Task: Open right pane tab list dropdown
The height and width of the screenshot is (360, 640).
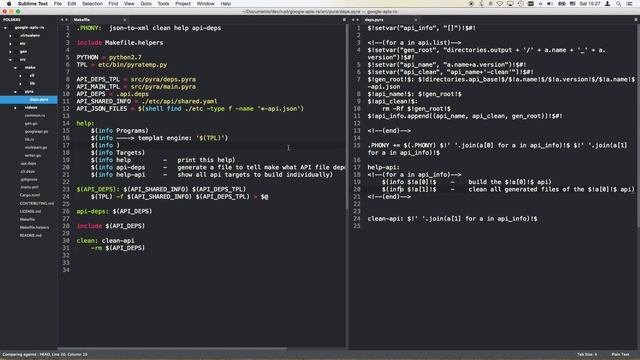Action: [636, 20]
